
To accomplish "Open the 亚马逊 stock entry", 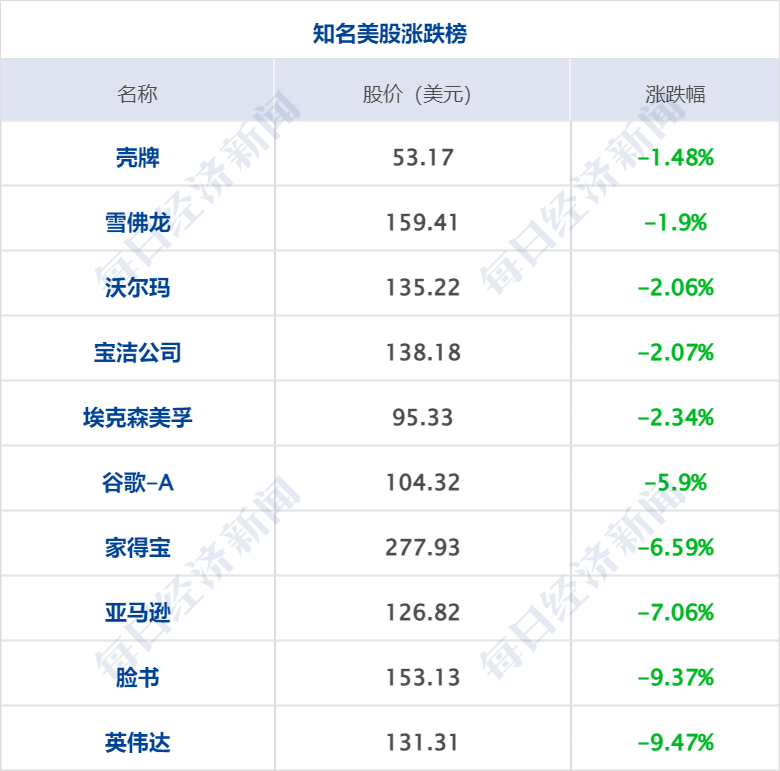I will pos(138,612).
